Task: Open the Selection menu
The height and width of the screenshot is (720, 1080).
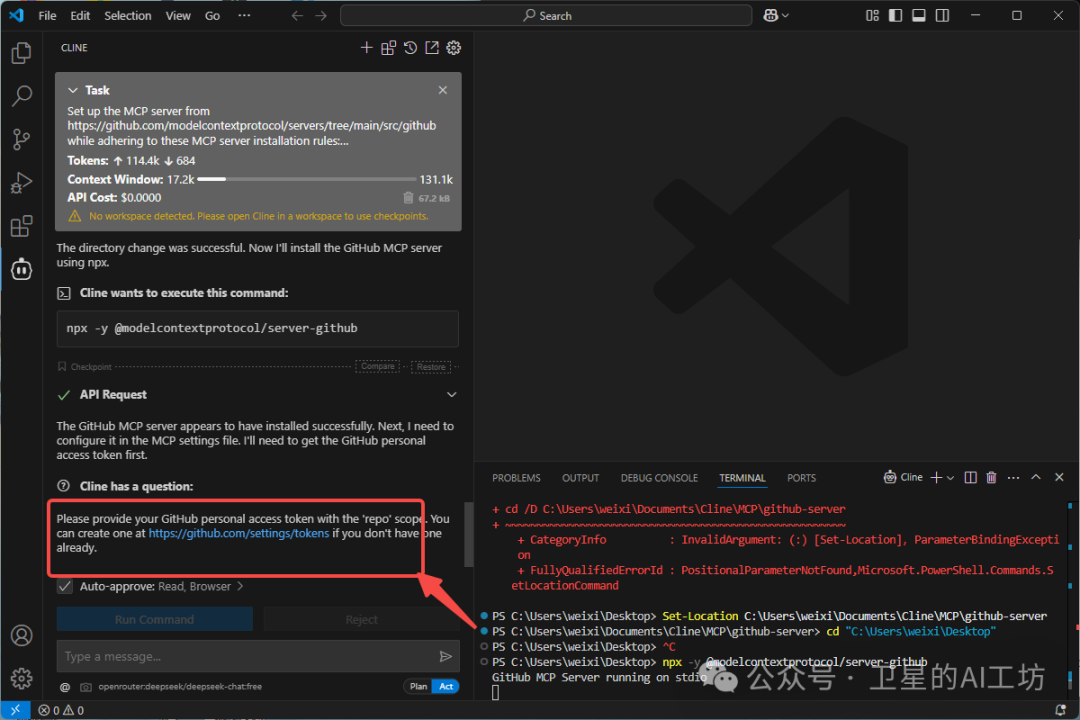Action: 128,16
